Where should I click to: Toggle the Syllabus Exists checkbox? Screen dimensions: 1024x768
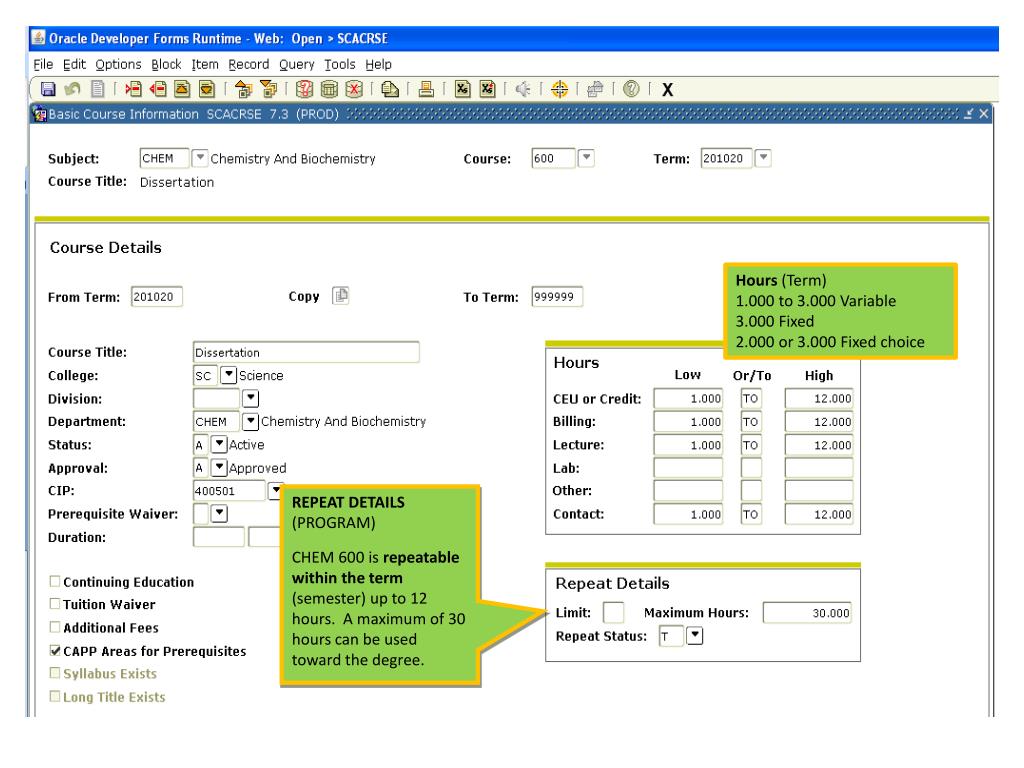(x=55, y=673)
